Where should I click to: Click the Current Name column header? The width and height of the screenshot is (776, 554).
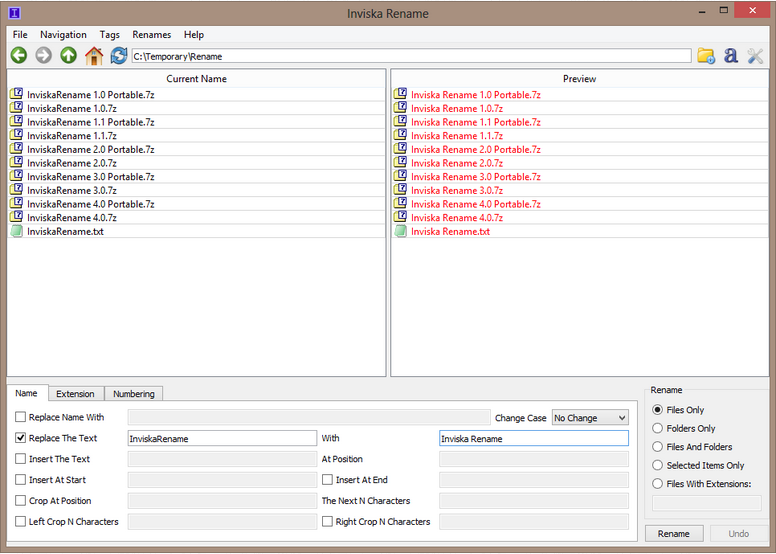[196, 78]
